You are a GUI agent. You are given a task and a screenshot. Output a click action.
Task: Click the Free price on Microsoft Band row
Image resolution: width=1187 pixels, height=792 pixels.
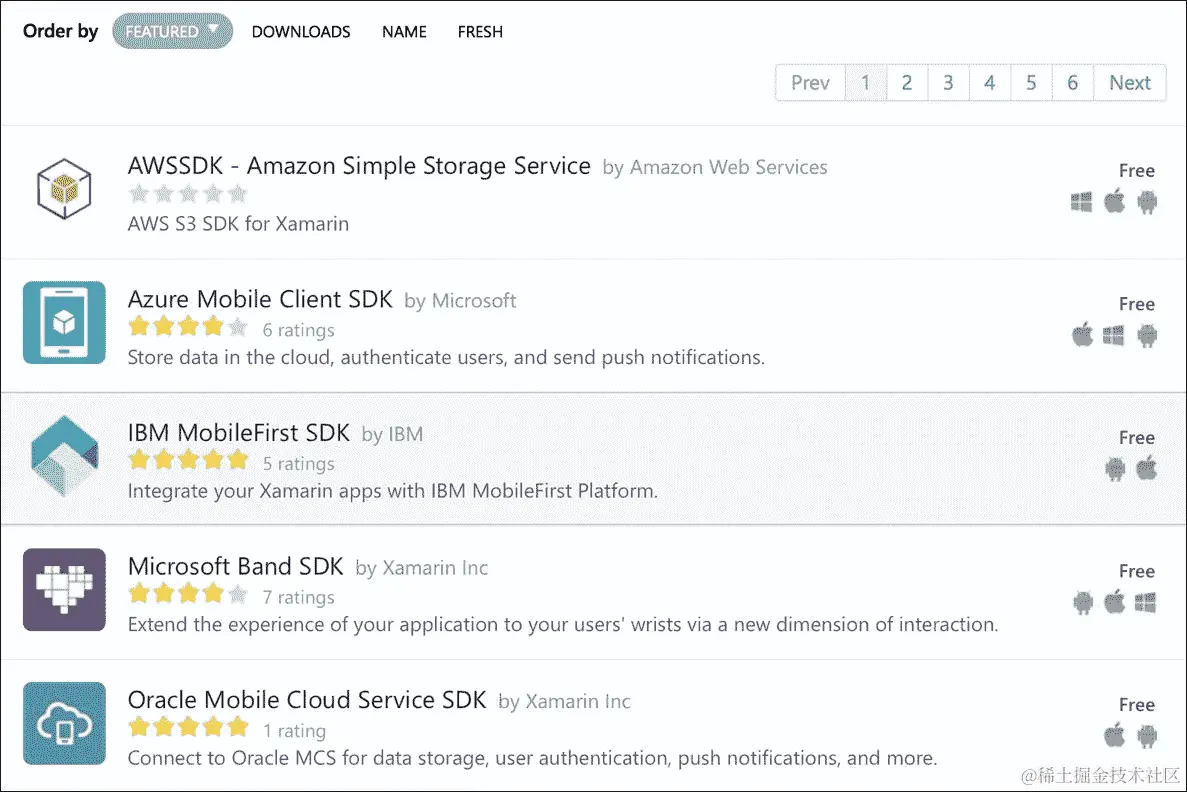pyautogui.click(x=1136, y=571)
